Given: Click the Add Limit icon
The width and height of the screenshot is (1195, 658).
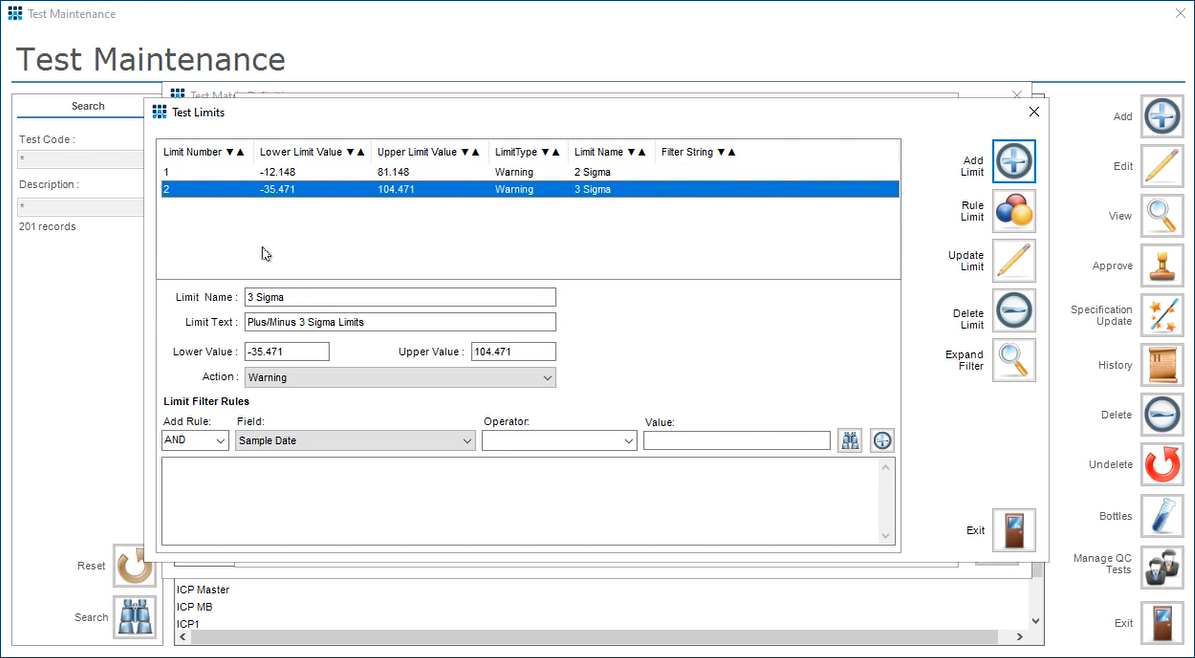Looking at the screenshot, I should [1013, 161].
